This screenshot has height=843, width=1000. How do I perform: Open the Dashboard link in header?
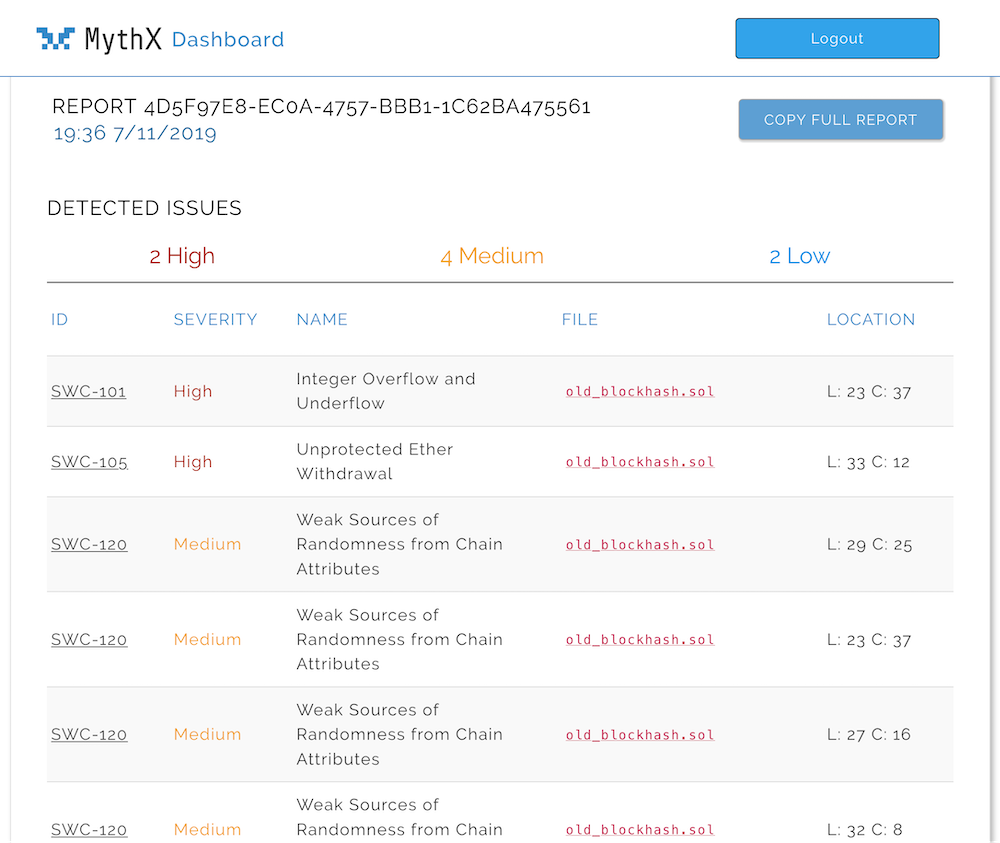[x=228, y=40]
